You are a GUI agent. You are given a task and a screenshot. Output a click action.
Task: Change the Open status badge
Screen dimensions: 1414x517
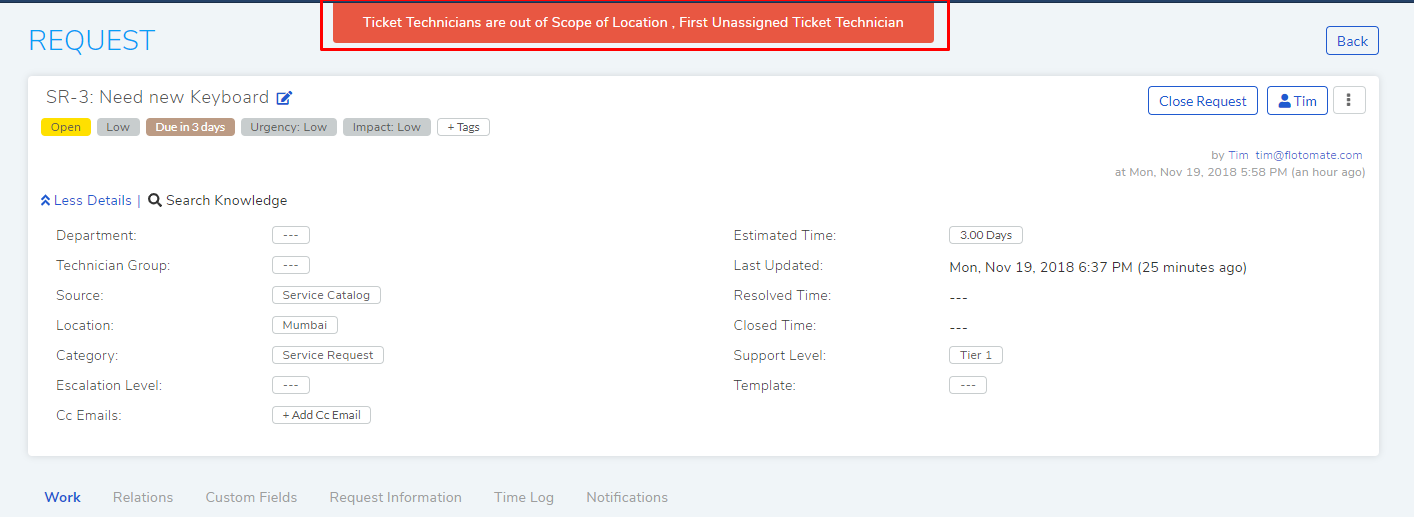point(66,127)
